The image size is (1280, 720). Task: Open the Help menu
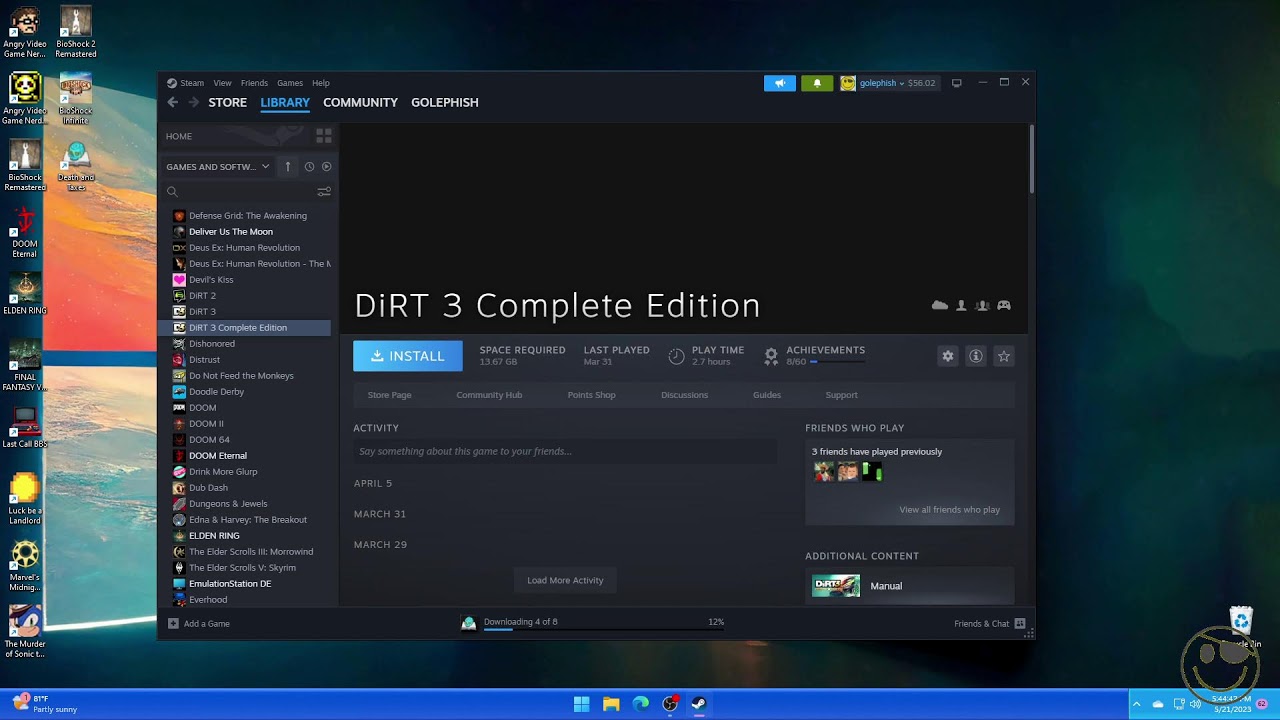pyautogui.click(x=321, y=83)
